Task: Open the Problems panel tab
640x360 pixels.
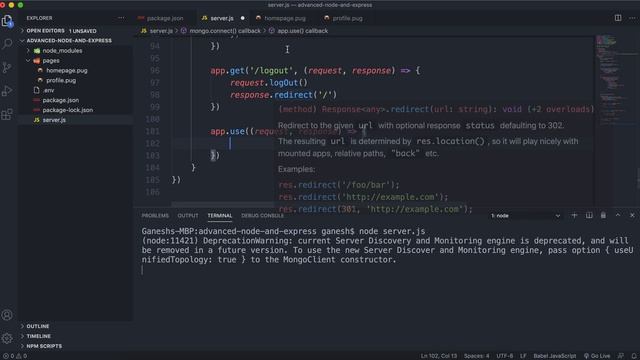Action: [x=155, y=216]
